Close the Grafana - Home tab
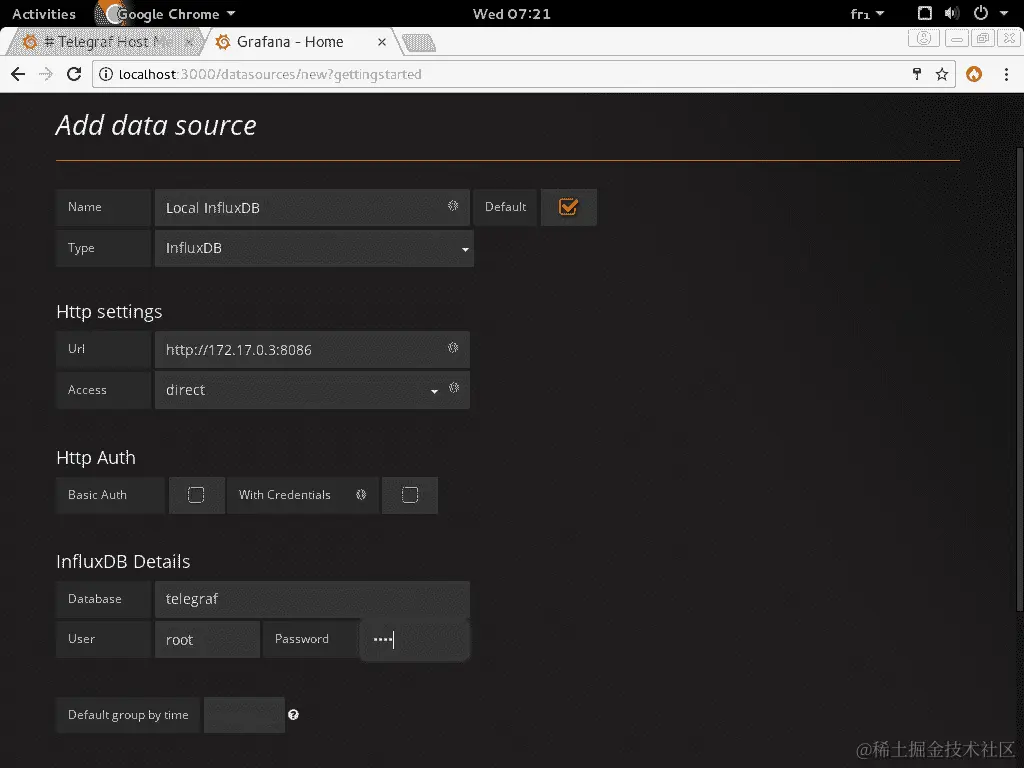The width and height of the screenshot is (1024, 768). [382, 42]
